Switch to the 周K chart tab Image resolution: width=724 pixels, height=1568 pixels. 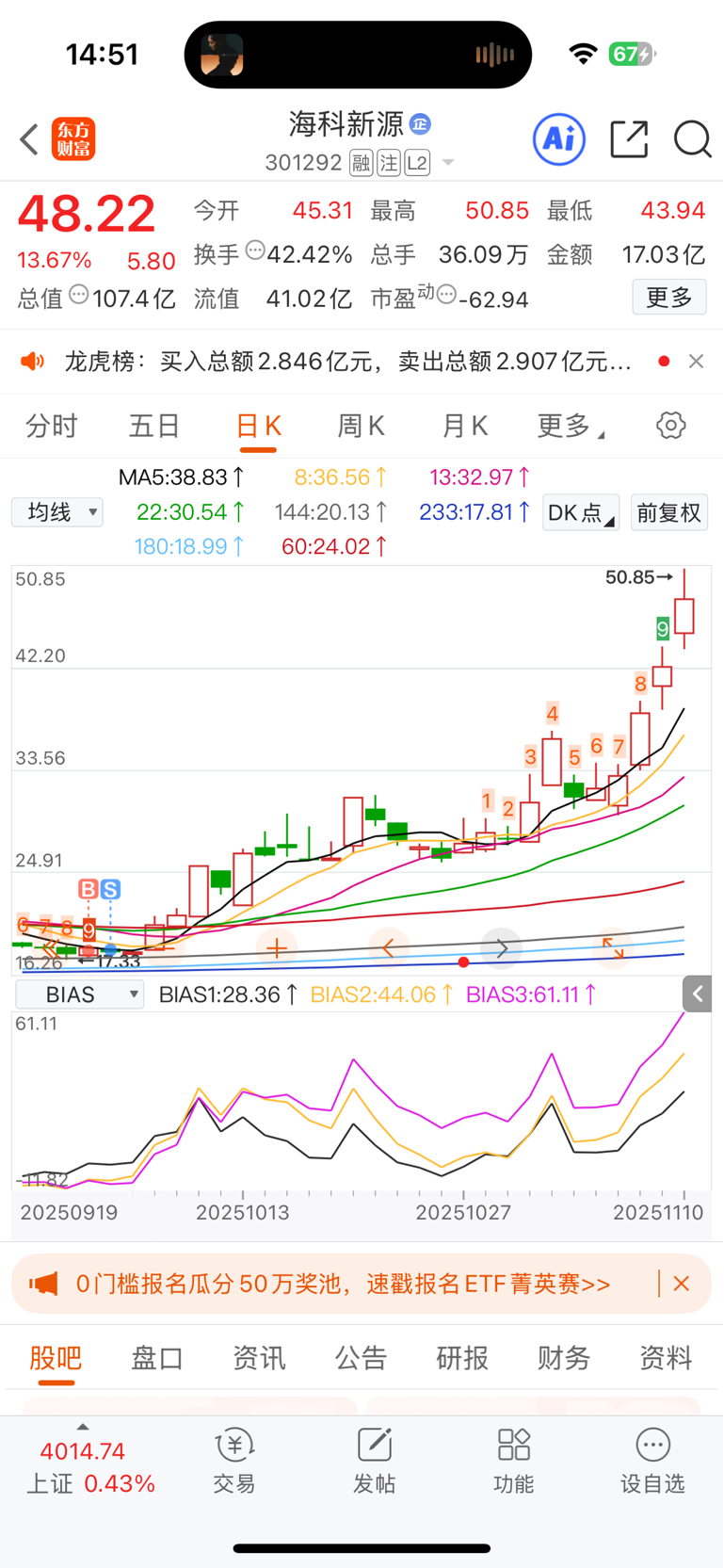pos(362,426)
